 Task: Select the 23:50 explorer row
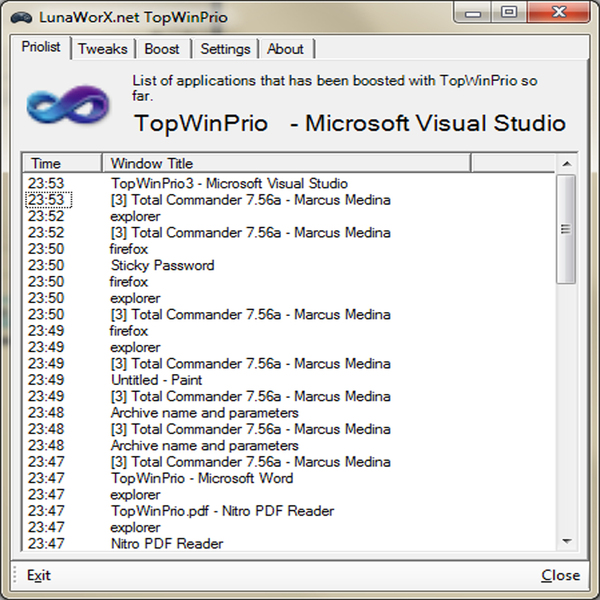(289, 298)
